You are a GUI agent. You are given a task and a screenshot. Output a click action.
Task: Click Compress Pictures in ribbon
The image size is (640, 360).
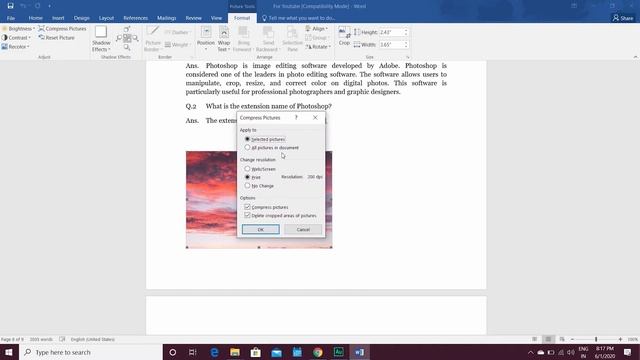[x=62, y=29]
